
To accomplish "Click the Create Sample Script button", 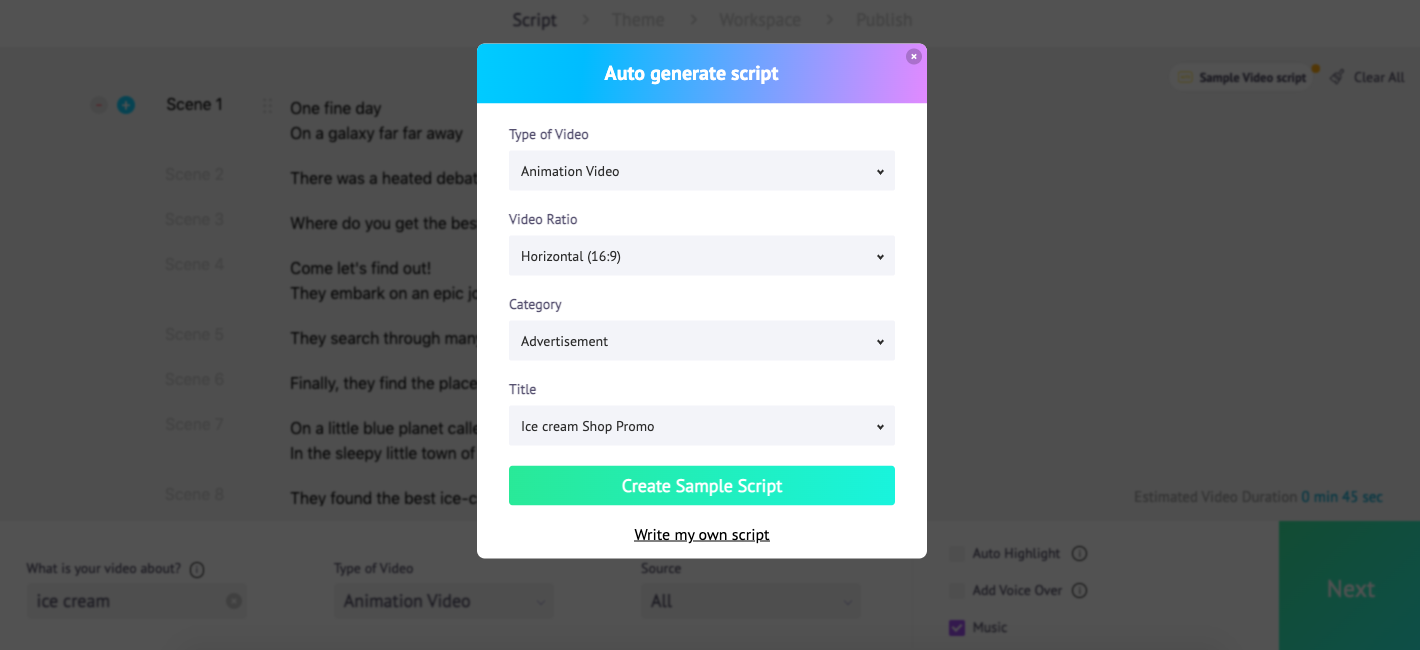I will click(x=702, y=486).
